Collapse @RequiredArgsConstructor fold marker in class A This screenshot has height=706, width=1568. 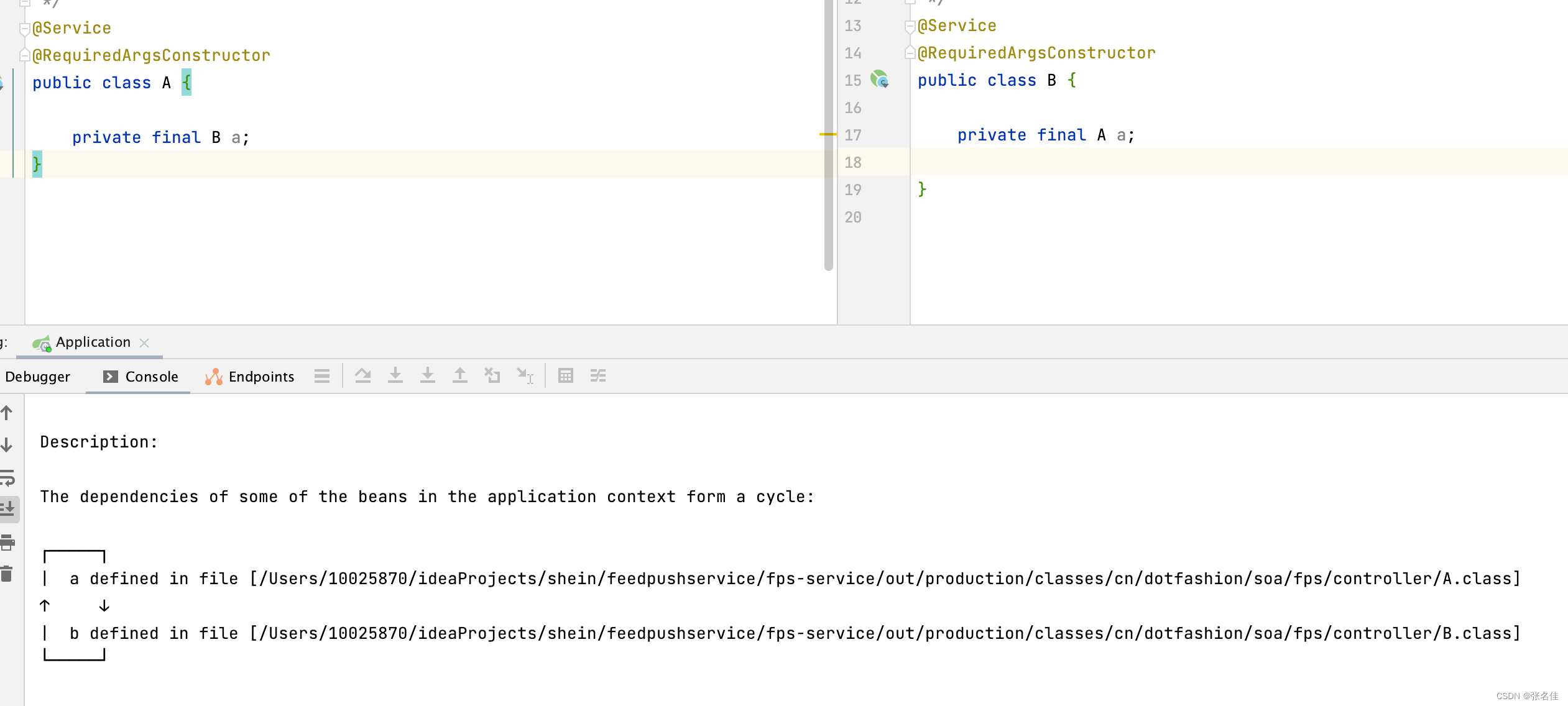tap(24, 55)
